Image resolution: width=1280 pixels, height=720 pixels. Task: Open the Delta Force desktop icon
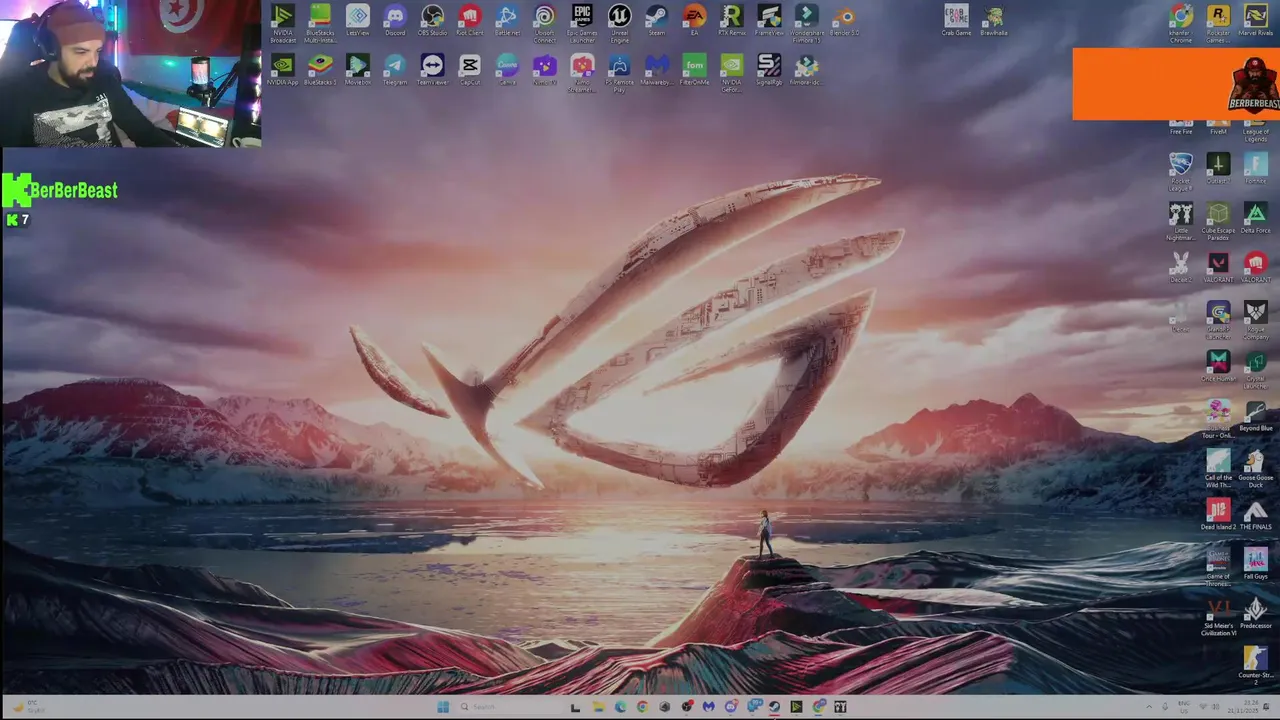1256,217
